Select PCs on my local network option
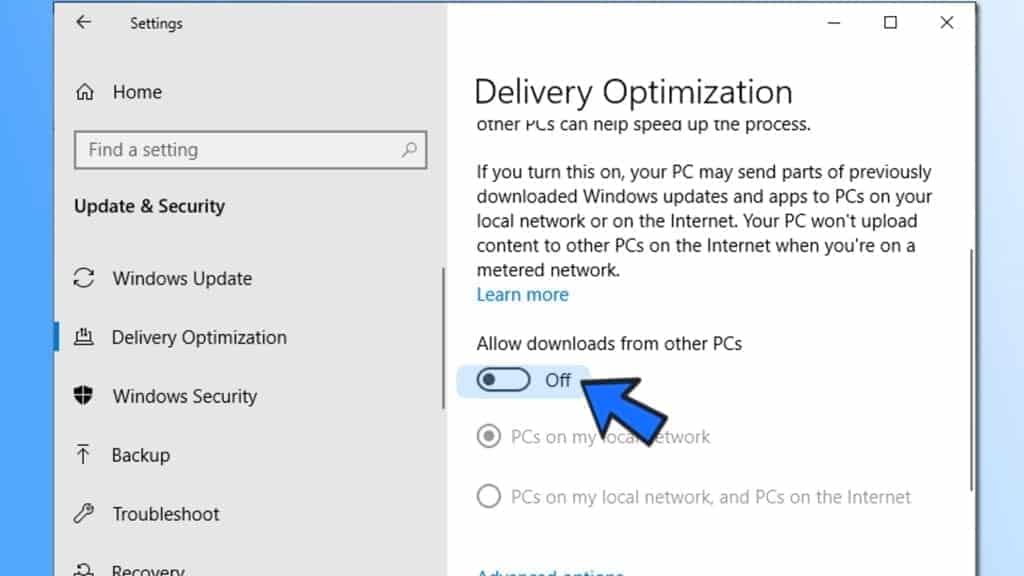 coord(488,436)
